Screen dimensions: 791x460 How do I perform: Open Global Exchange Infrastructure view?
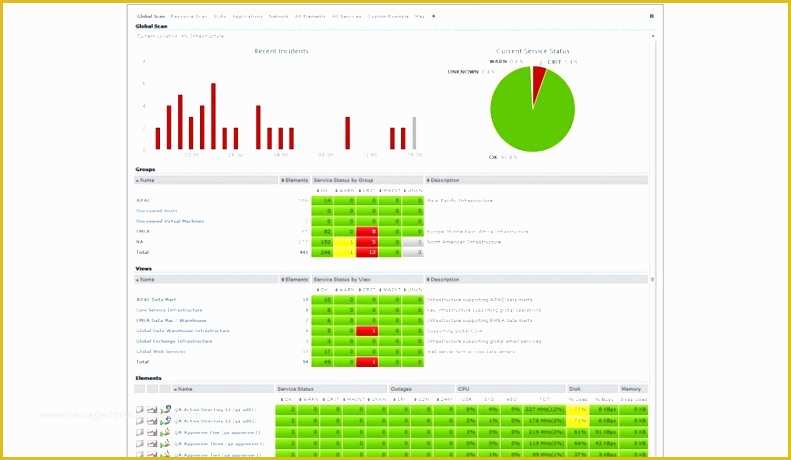pos(174,341)
